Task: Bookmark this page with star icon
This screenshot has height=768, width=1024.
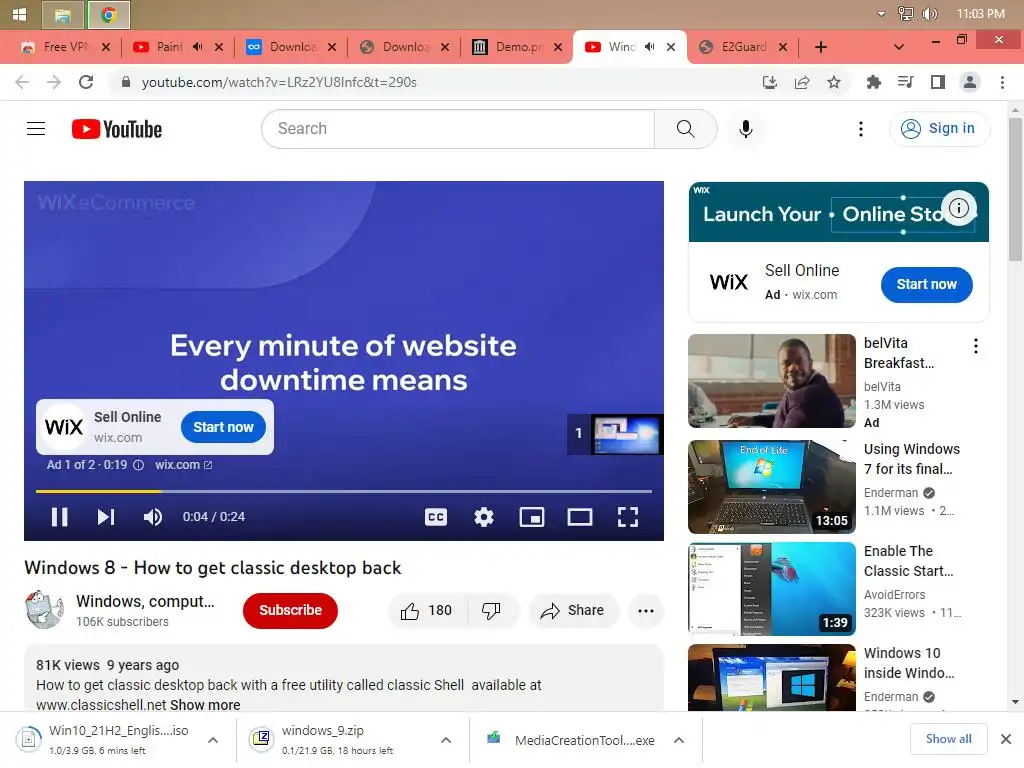Action: (x=834, y=82)
